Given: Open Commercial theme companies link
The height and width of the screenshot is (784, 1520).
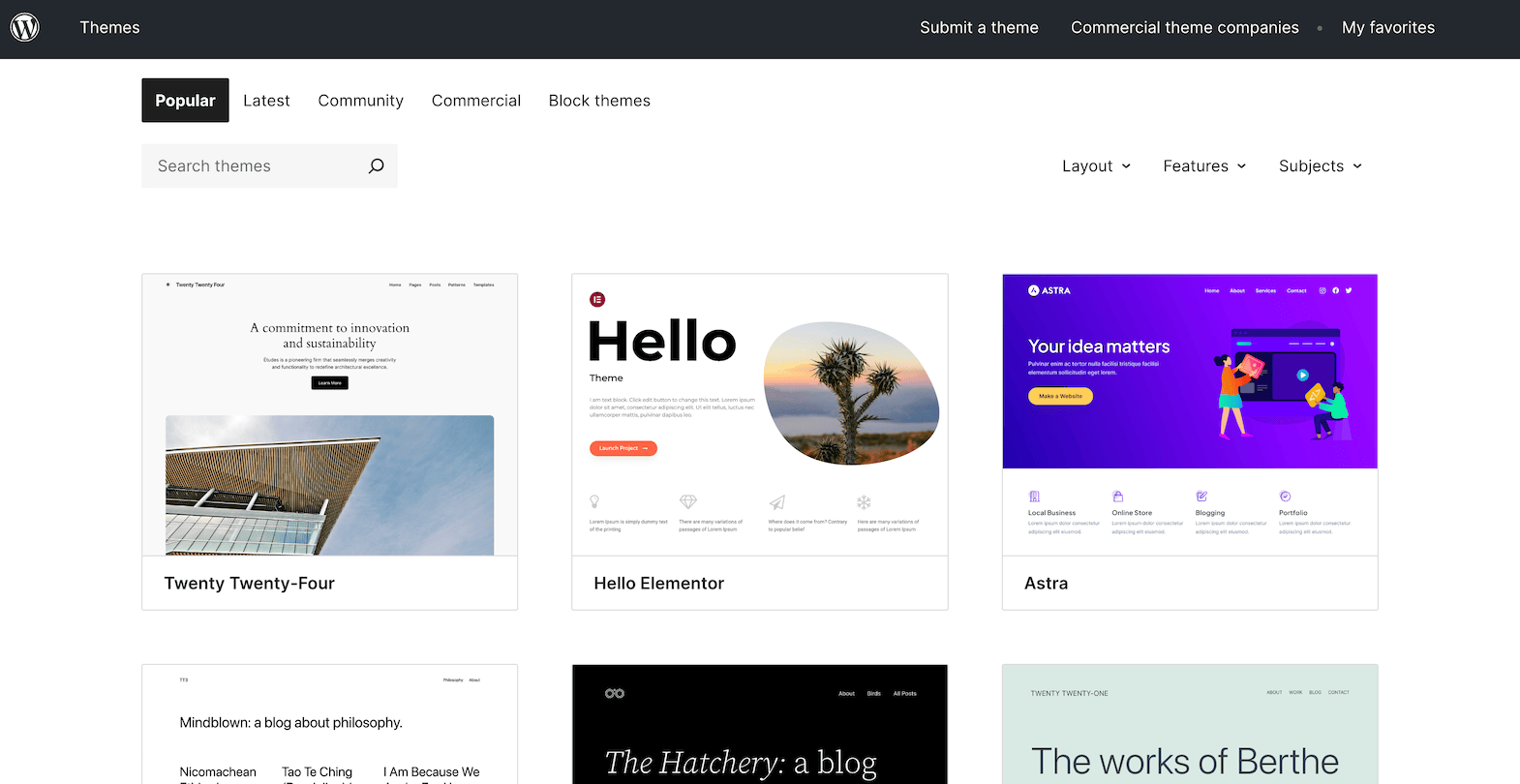Looking at the screenshot, I should tap(1184, 28).
